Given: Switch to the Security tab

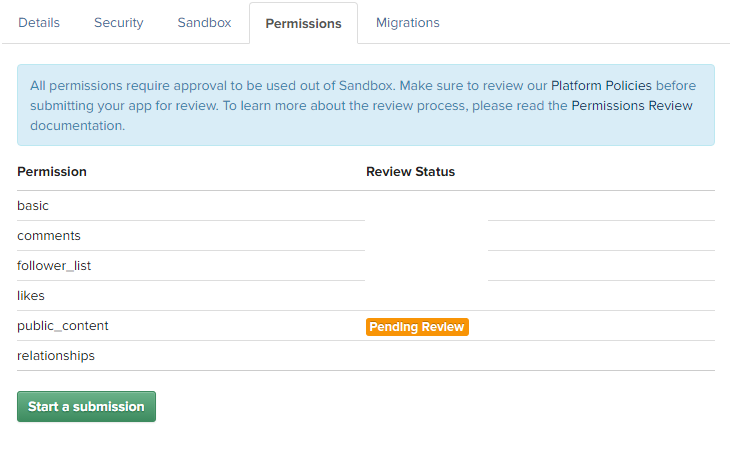Looking at the screenshot, I should 118,23.
